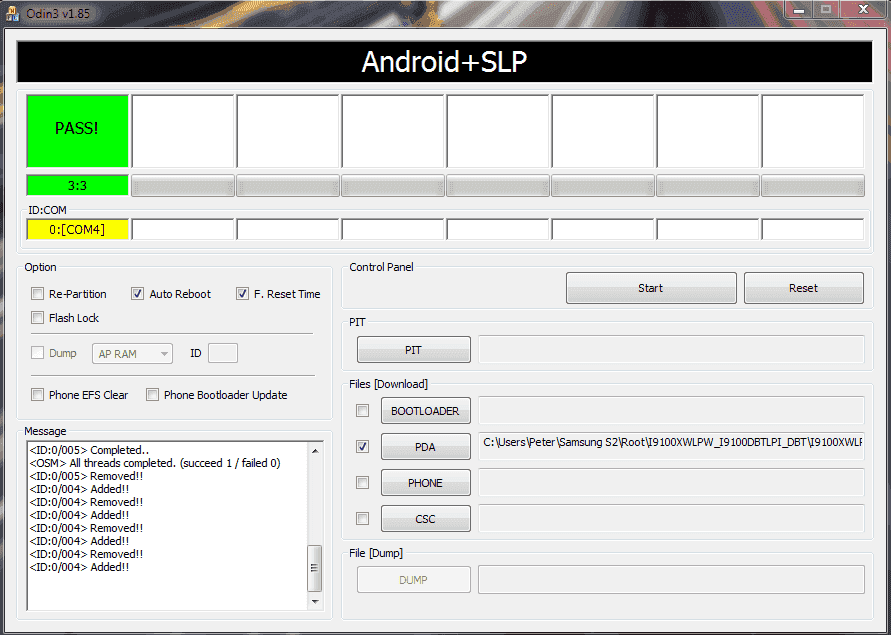Tick Phone Bootloader Update checkbox
This screenshot has width=891, height=635.
pyautogui.click(x=152, y=395)
